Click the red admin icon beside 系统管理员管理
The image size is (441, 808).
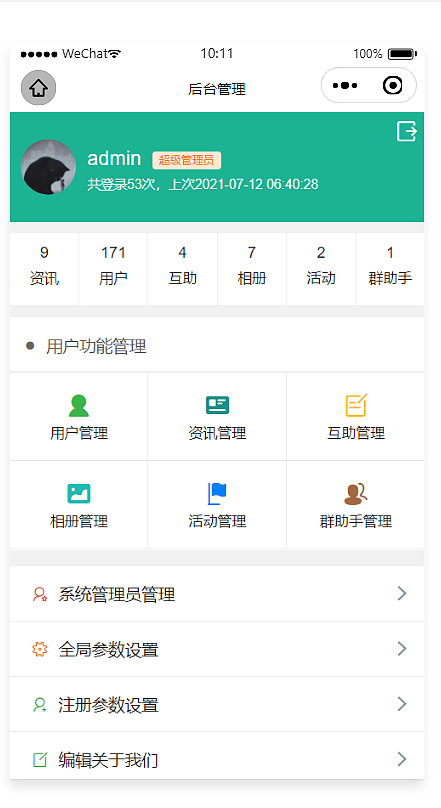point(40,594)
